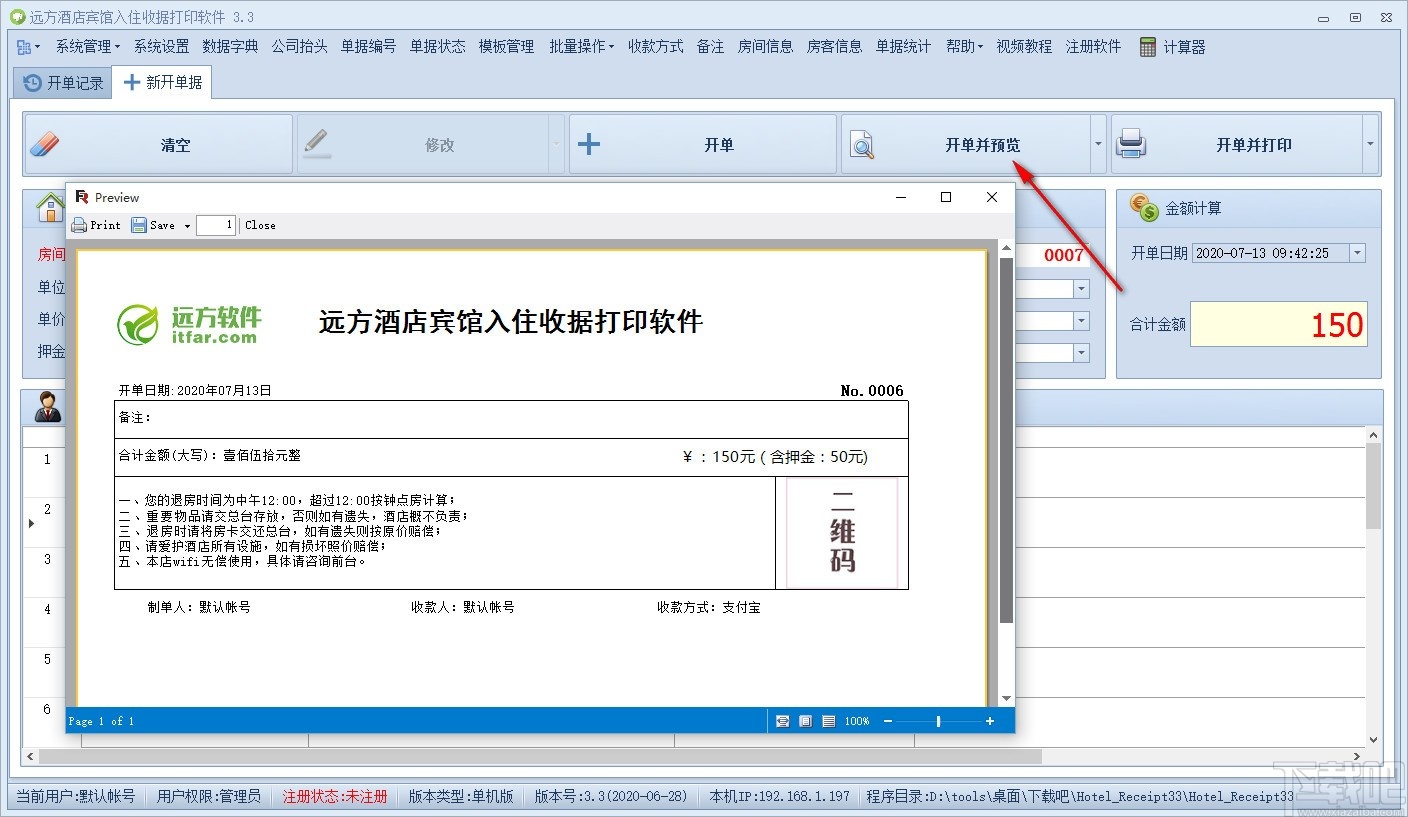This screenshot has width=1408, height=817.
Task: Click the Print icon in Preview window
Action: click(79, 225)
